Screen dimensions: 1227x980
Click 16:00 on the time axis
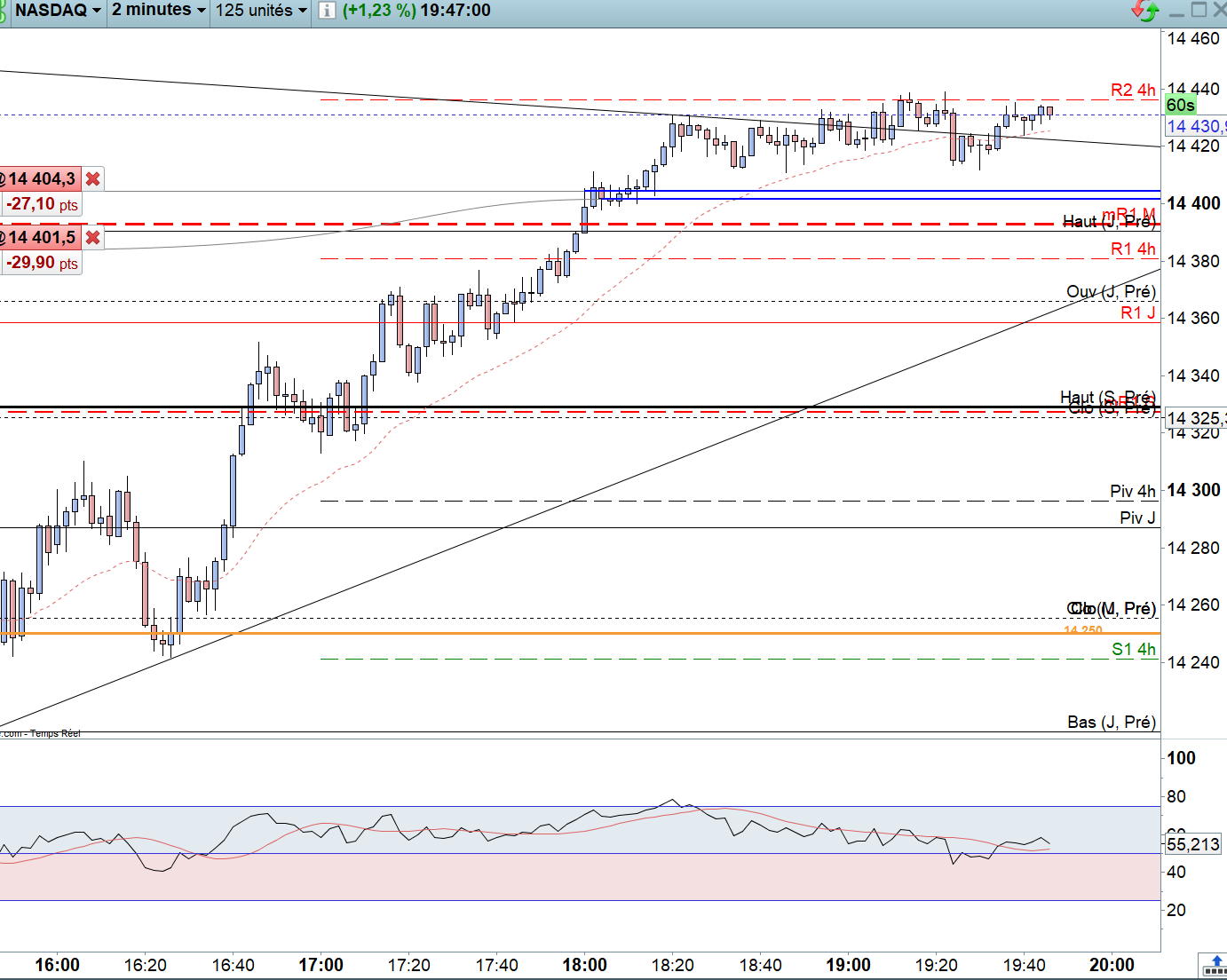pos(57,965)
